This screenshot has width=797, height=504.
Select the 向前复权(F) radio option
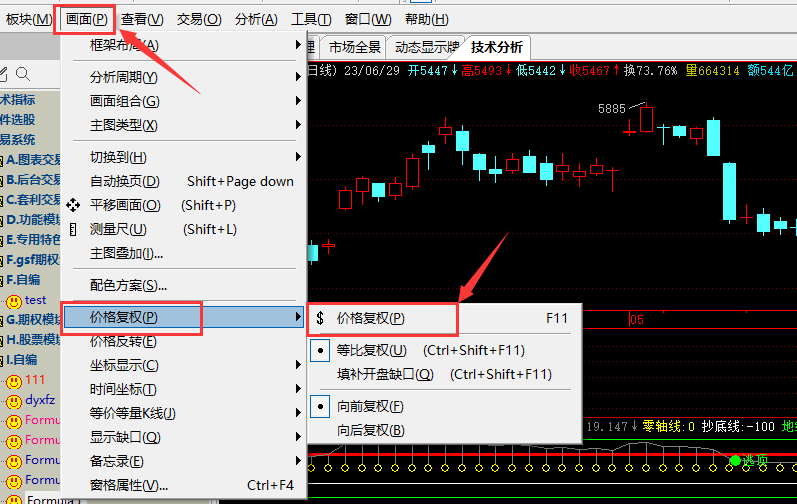pos(444,406)
